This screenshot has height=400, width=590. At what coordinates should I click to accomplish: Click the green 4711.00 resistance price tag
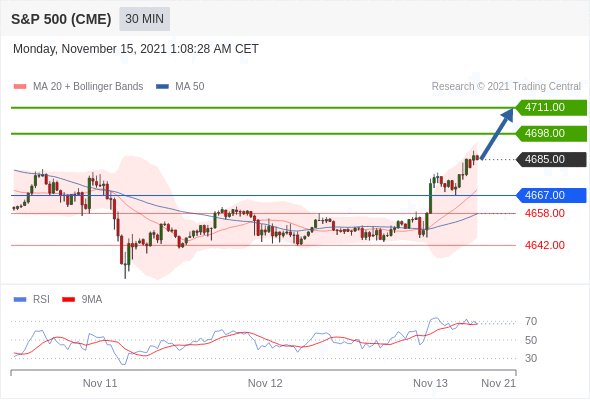pyautogui.click(x=551, y=108)
